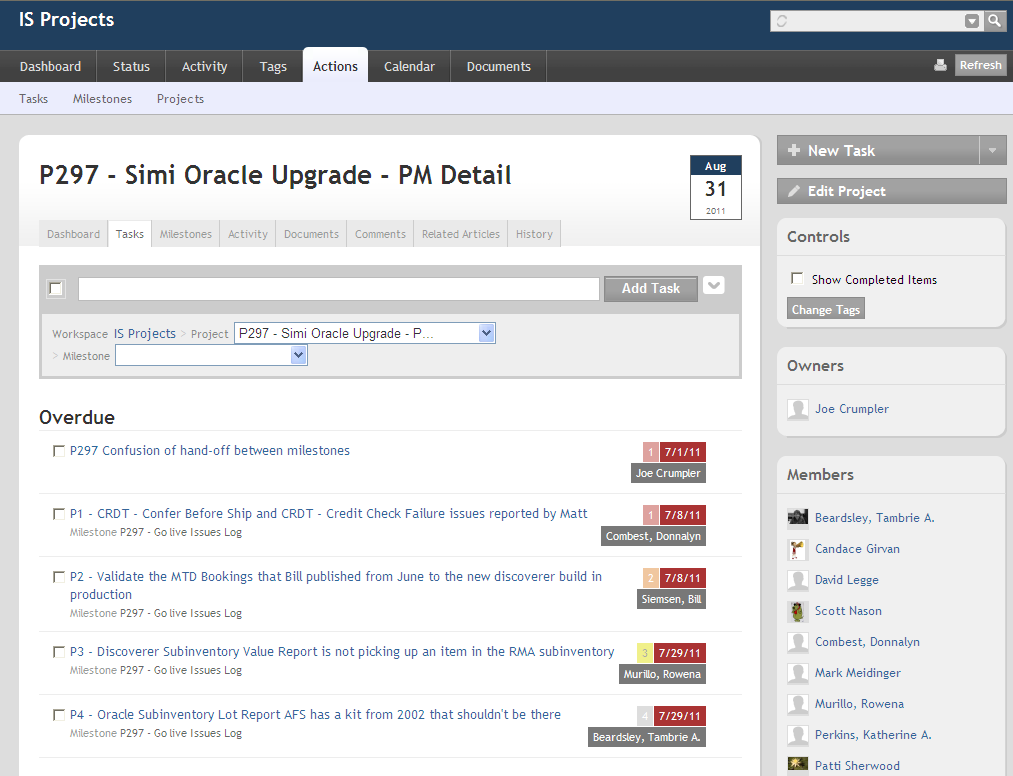Click into the new task name field

338,289
